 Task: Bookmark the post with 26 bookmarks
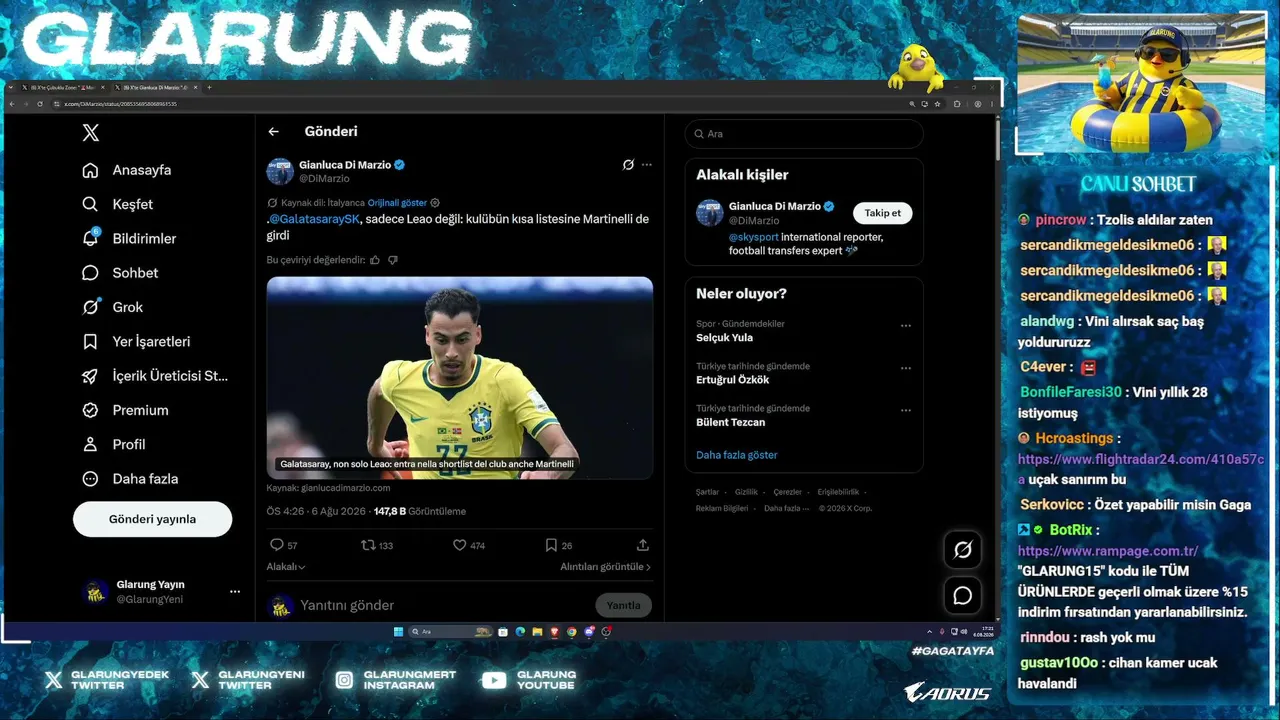pyautogui.click(x=558, y=545)
